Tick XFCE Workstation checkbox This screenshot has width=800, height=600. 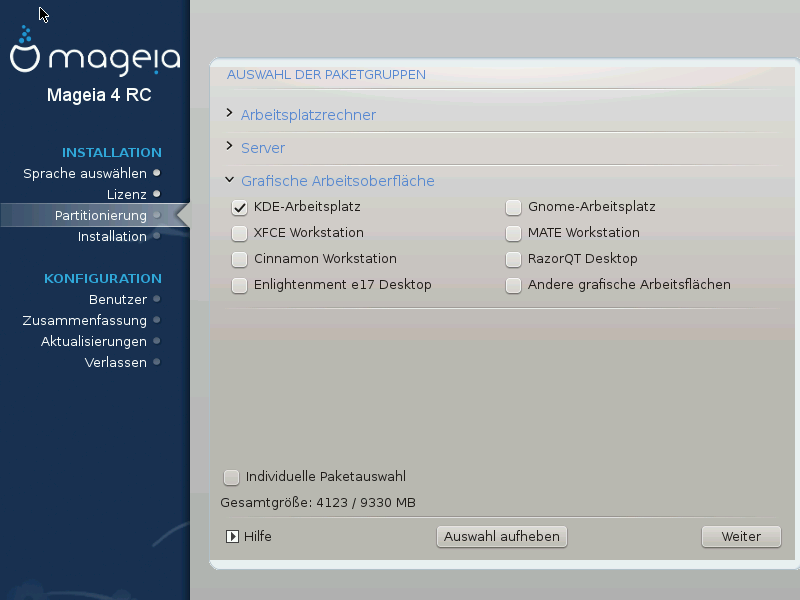click(x=239, y=233)
